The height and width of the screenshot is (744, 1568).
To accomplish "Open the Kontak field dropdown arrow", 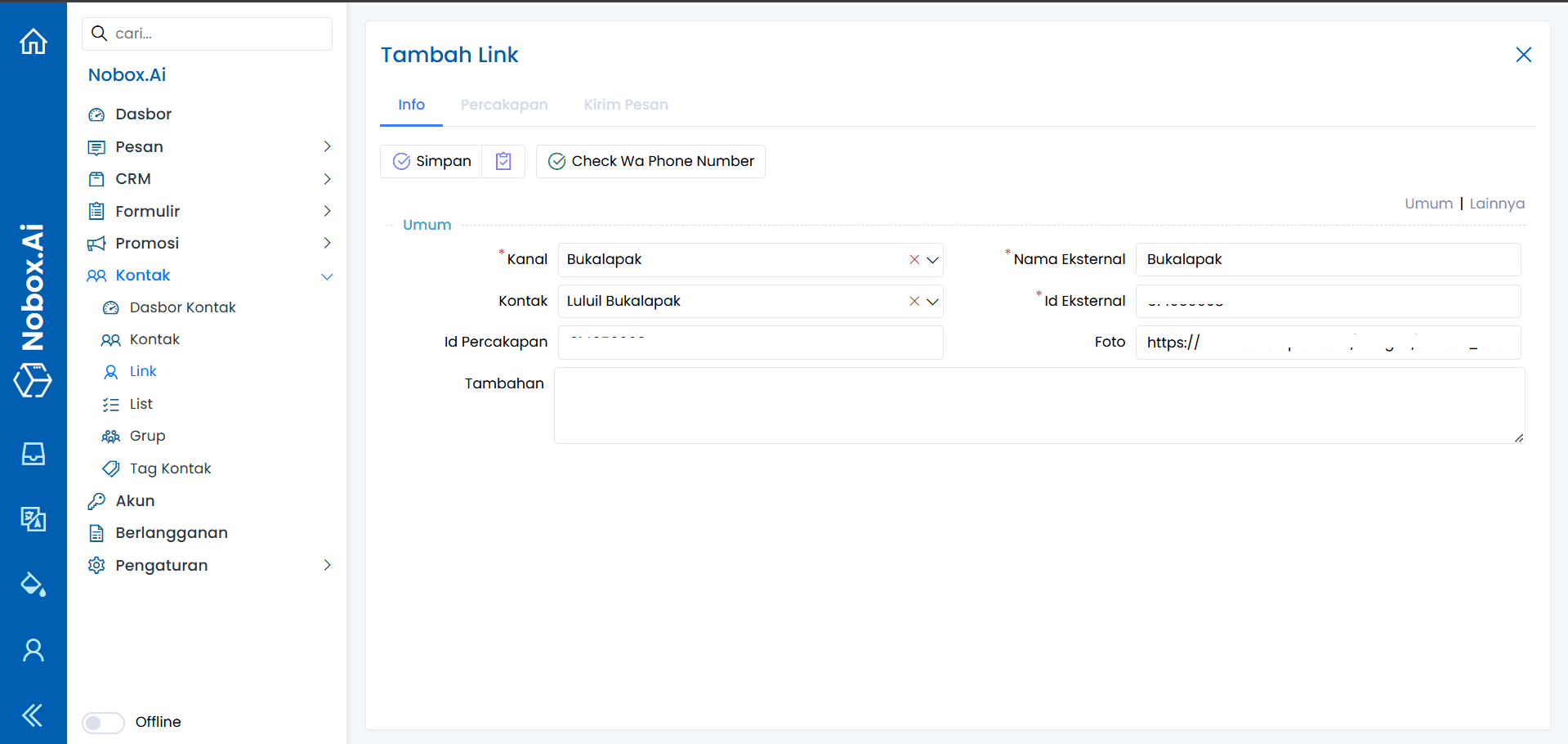I will [x=932, y=302].
